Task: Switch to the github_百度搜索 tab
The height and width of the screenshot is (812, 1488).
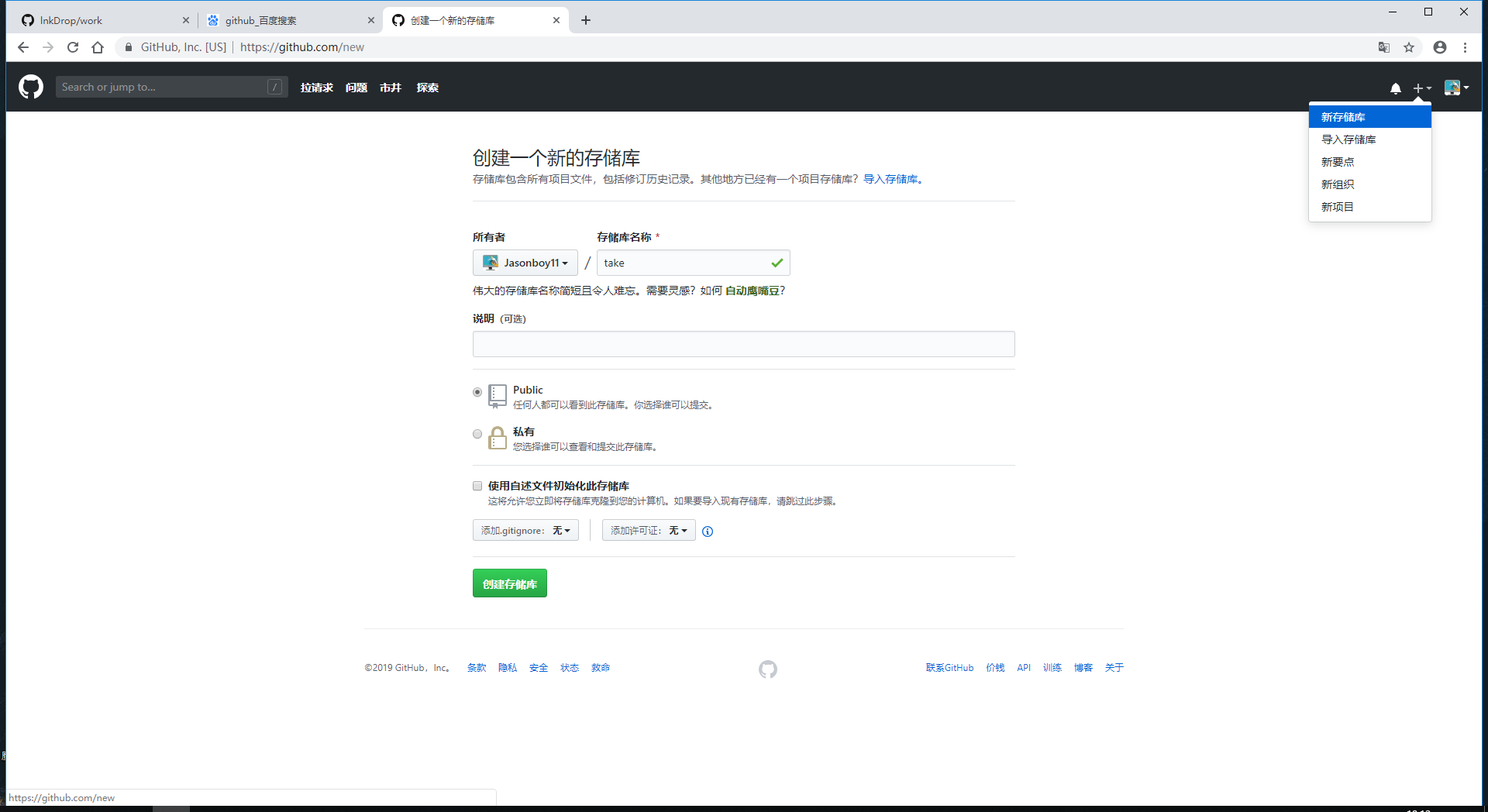Action: click(290, 20)
